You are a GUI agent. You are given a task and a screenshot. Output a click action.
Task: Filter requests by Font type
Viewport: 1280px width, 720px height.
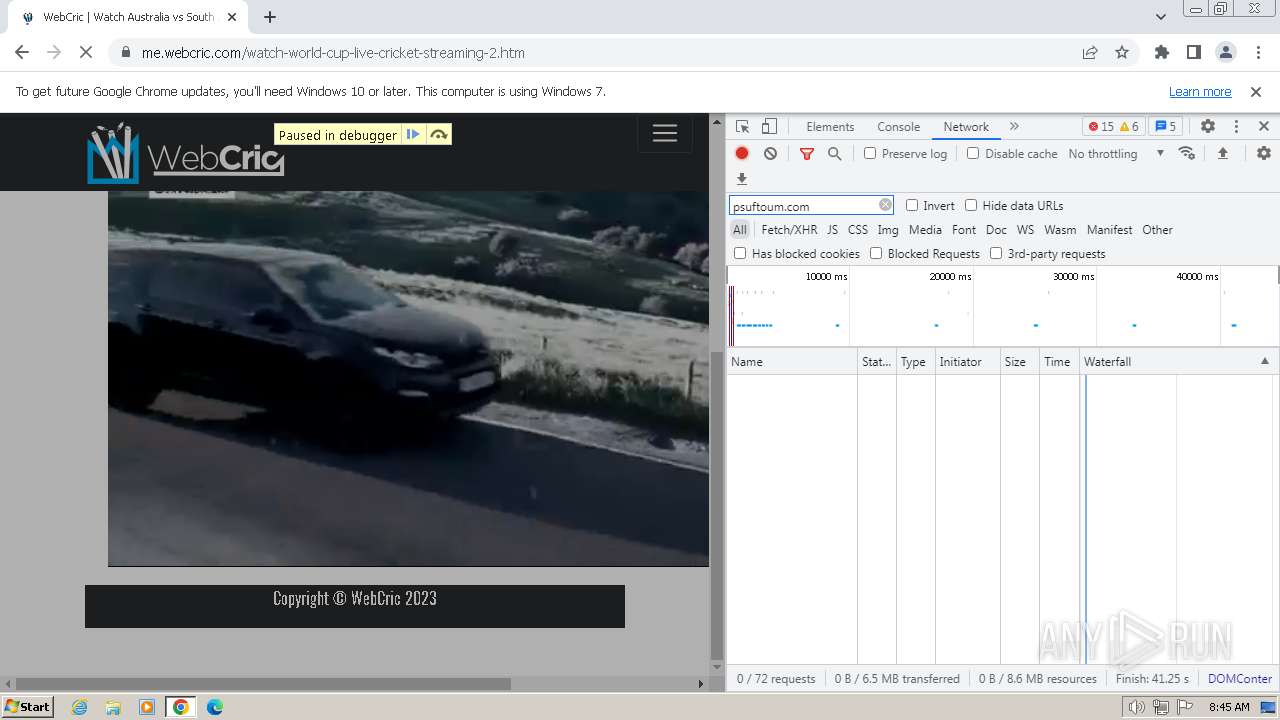(x=964, y=229)
